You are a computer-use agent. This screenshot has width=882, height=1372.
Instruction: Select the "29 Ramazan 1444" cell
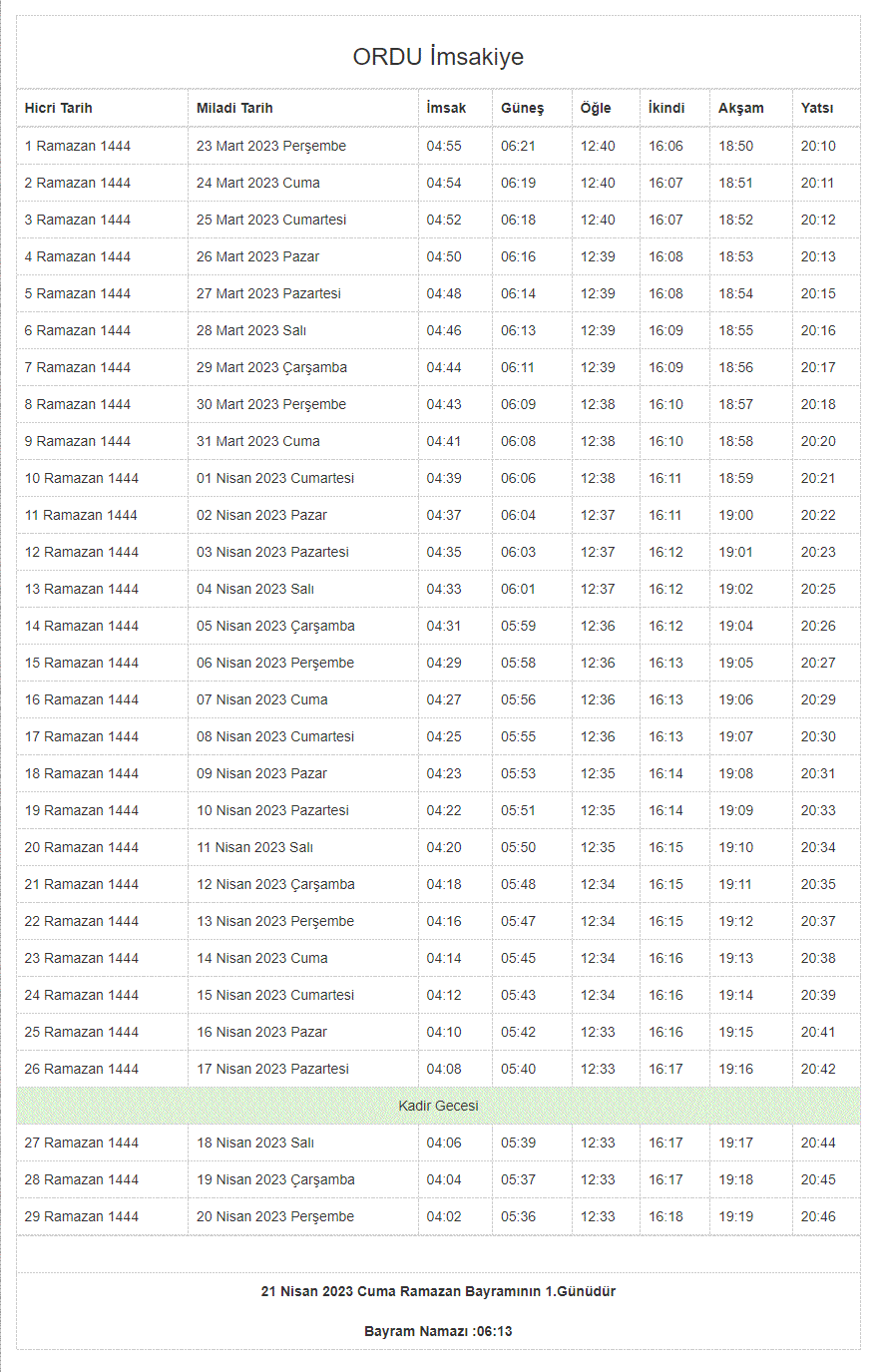pyautogui.click(x=82, y=1216)
